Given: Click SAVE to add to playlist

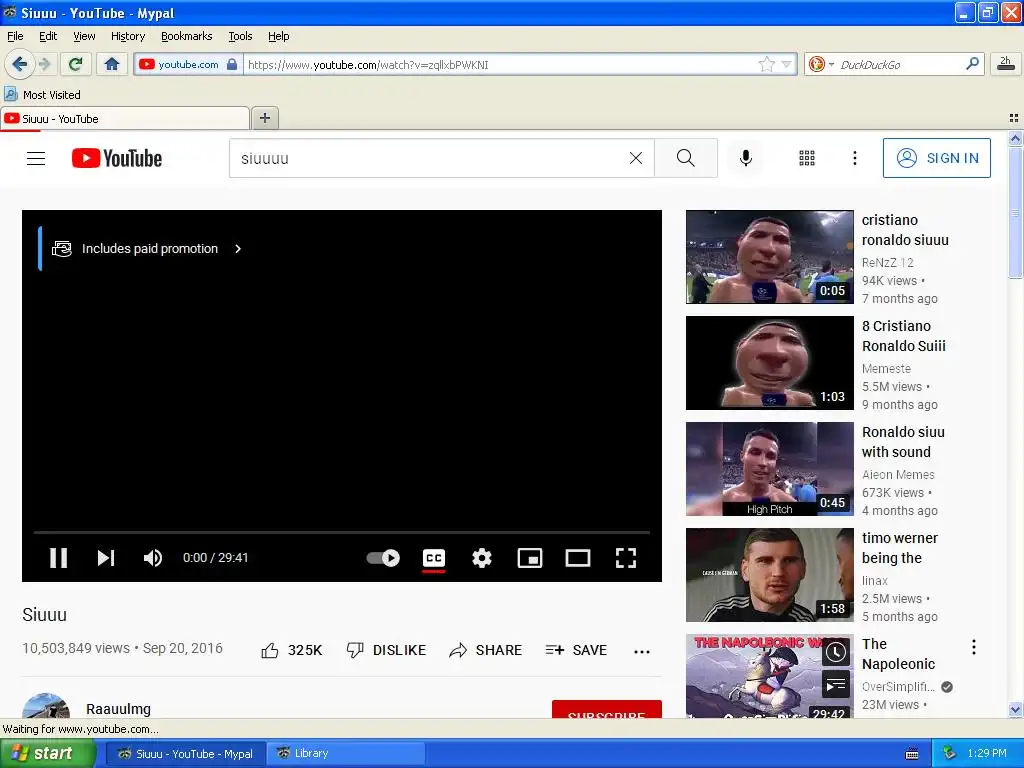Looking at the screenshot, I should tap(576, 650).
